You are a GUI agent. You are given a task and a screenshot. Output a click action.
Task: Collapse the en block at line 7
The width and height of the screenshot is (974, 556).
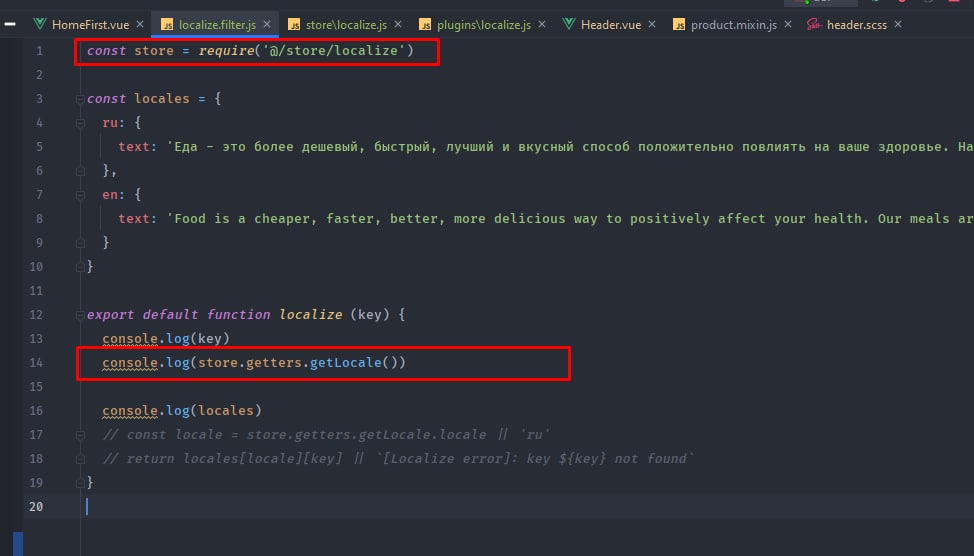click(80, 195)
